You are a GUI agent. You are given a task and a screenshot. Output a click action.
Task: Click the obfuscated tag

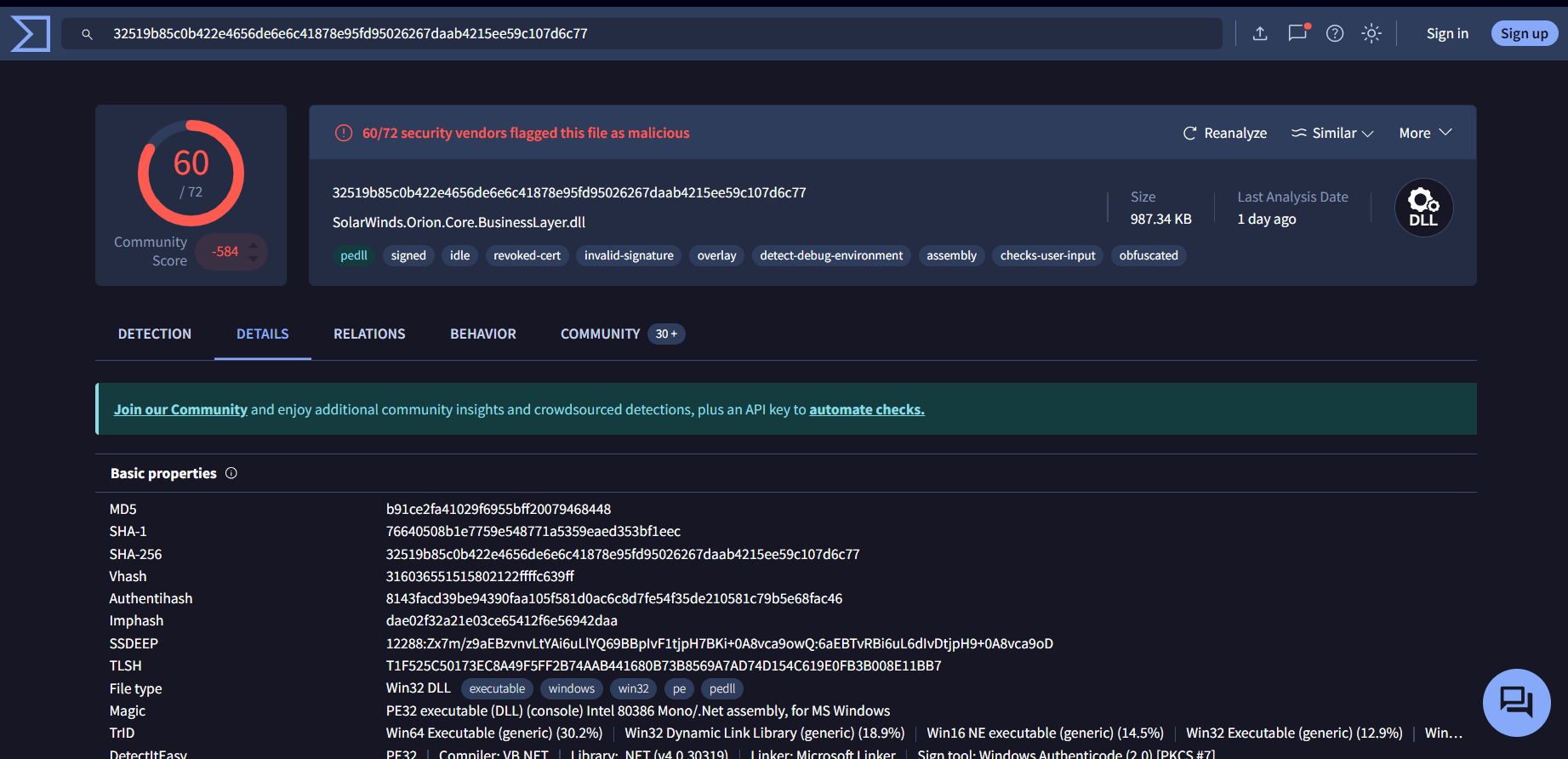(x=1149, y=255)
